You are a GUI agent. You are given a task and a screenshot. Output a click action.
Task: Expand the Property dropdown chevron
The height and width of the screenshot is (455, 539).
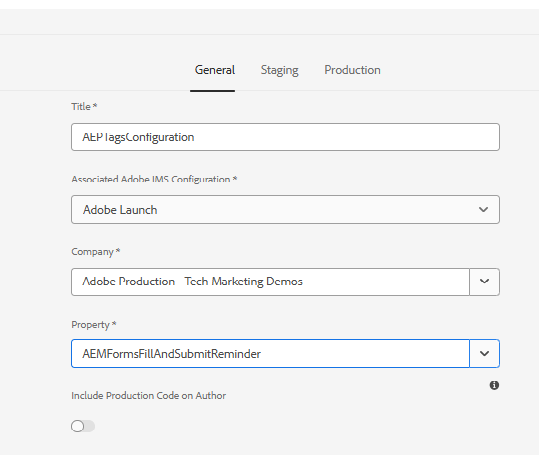[484, 354]
